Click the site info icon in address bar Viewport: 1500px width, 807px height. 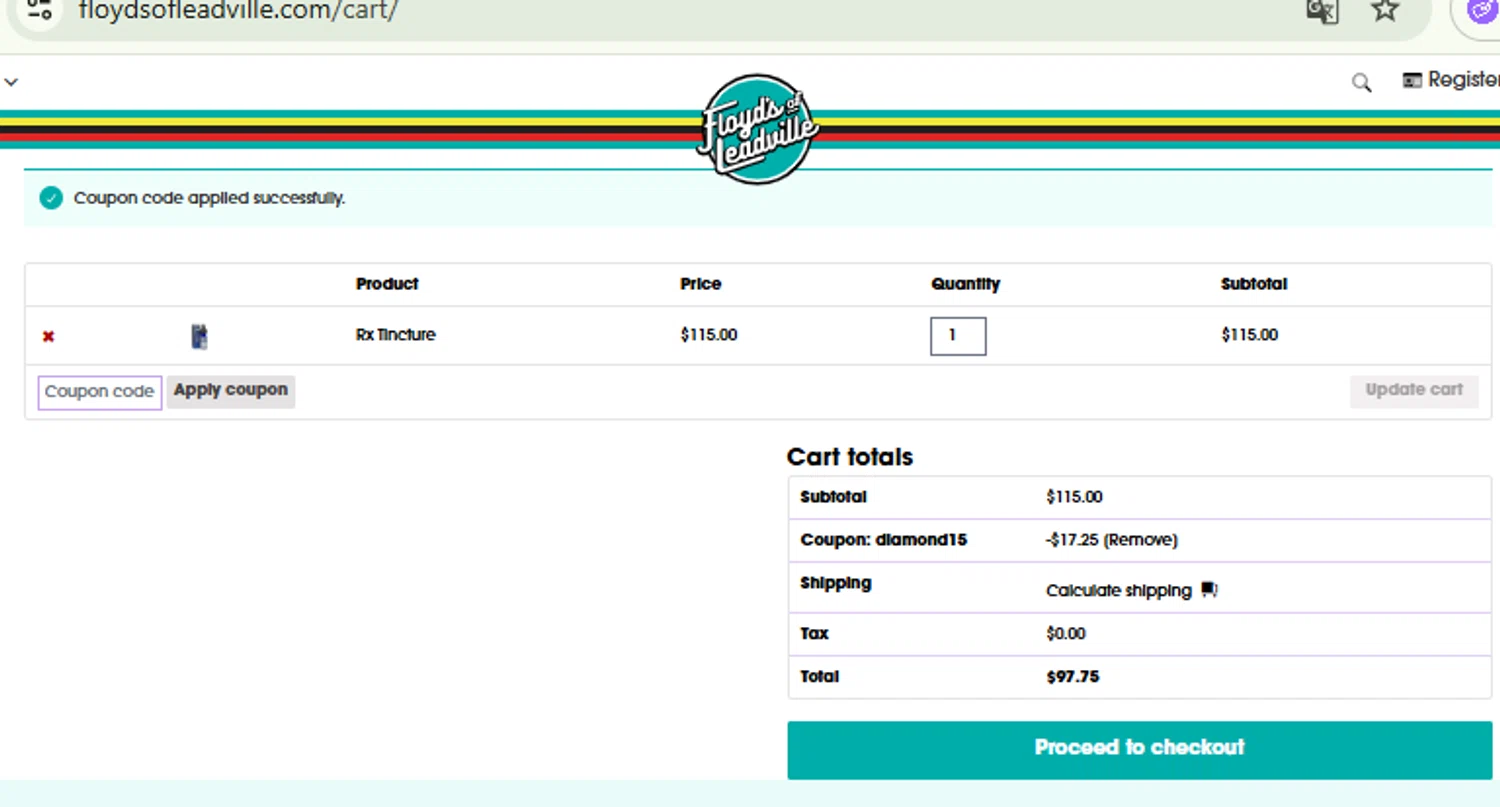pos(39,10)
